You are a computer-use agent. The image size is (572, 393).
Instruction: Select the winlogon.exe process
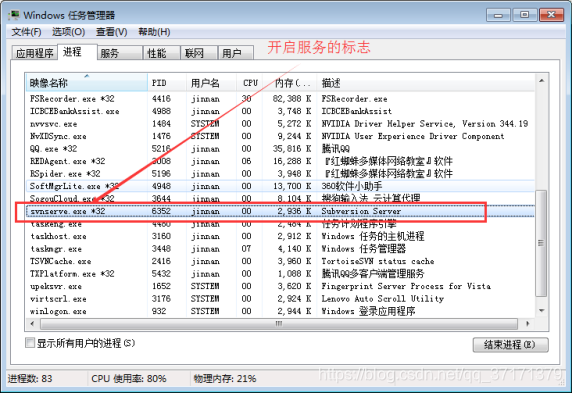(x=280, y=311)
